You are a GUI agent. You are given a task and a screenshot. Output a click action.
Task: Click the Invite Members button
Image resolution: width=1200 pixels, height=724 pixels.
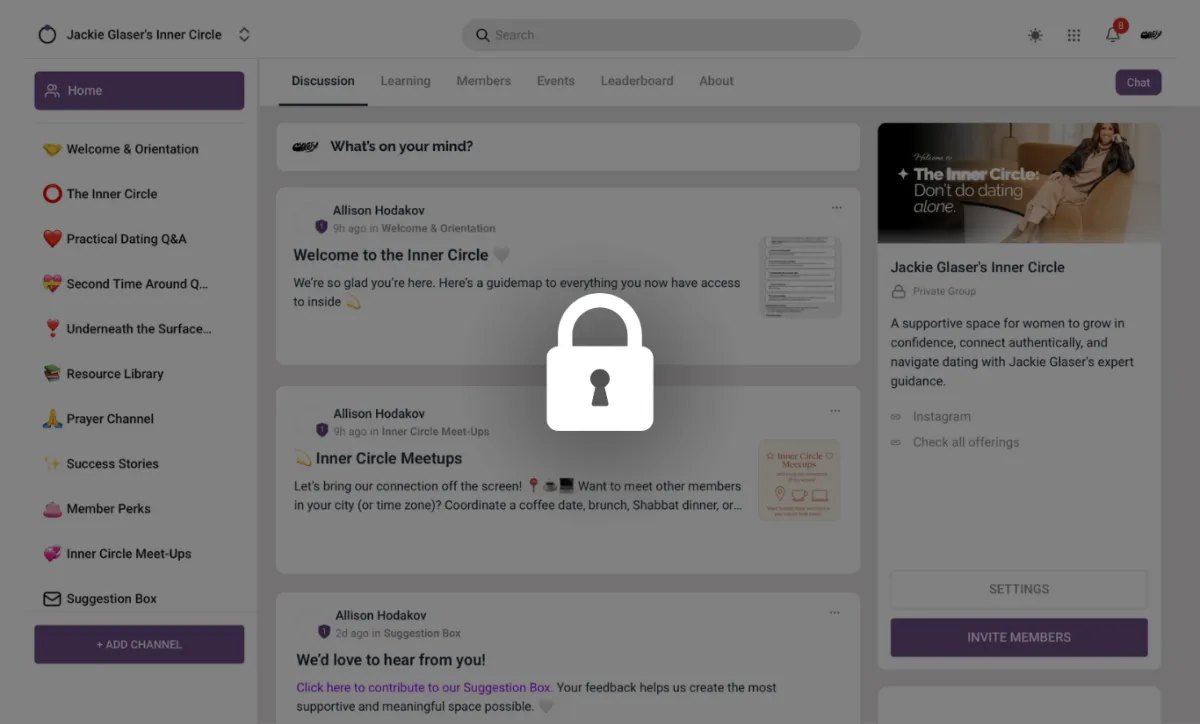pos(1019,637)
